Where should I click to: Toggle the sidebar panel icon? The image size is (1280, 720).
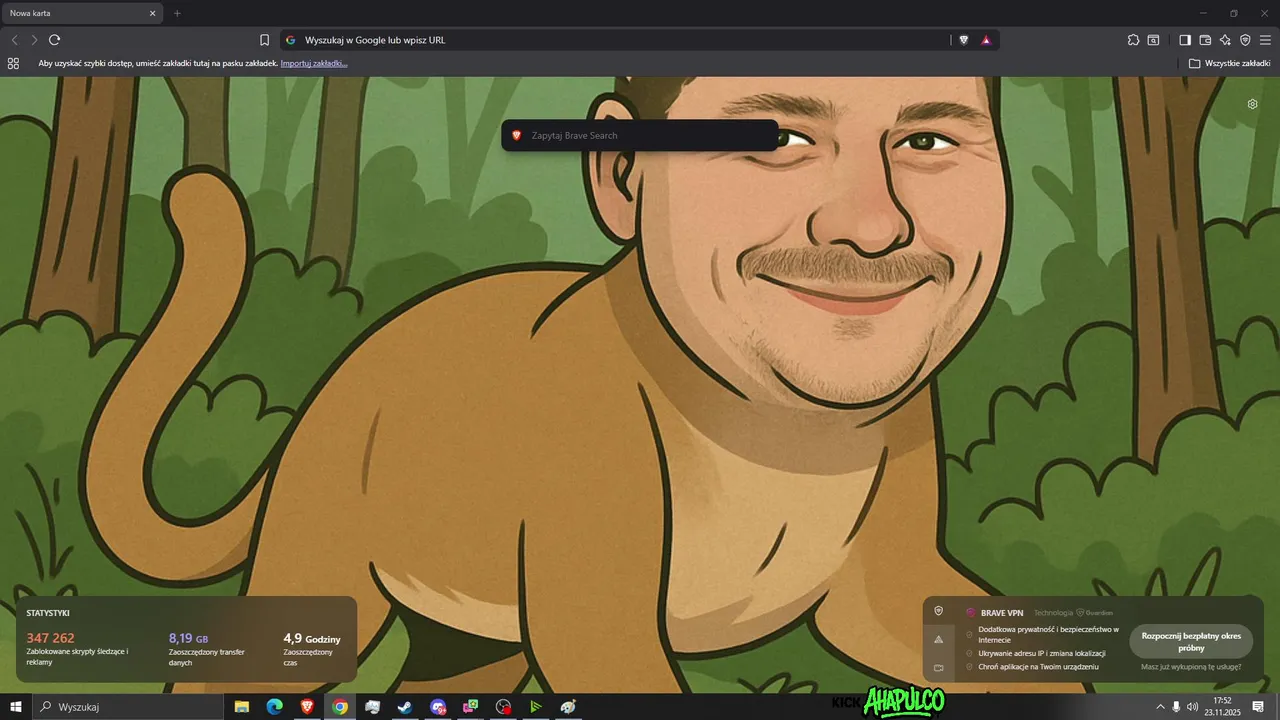1185,40
